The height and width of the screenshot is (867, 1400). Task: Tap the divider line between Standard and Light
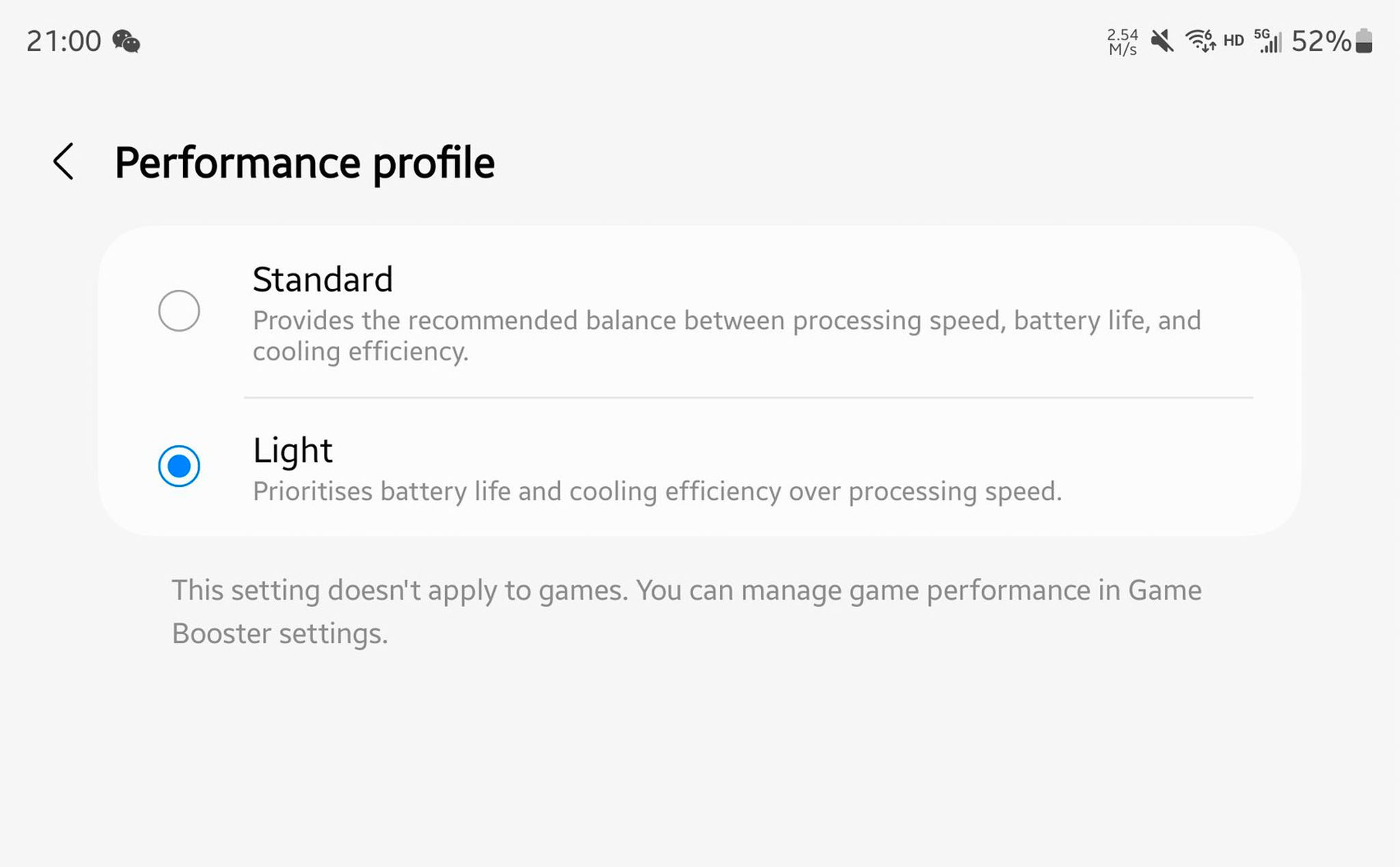(x=748, y=397)
